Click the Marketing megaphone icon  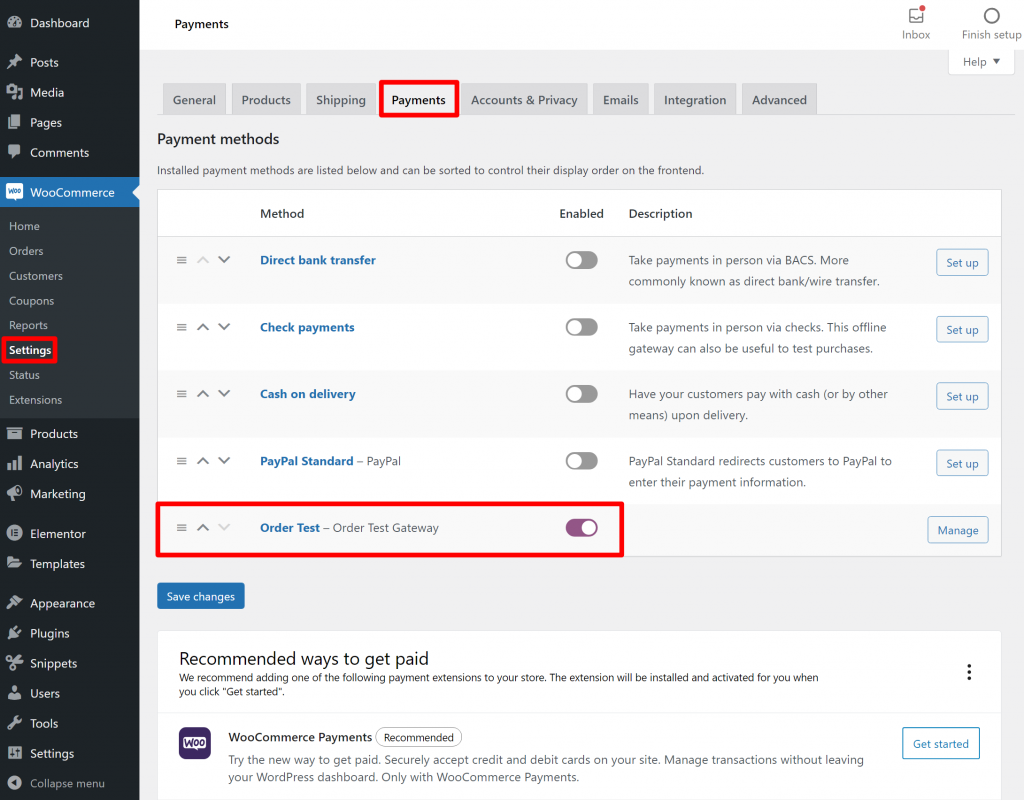pyautogui.click(x=15, y=494)
